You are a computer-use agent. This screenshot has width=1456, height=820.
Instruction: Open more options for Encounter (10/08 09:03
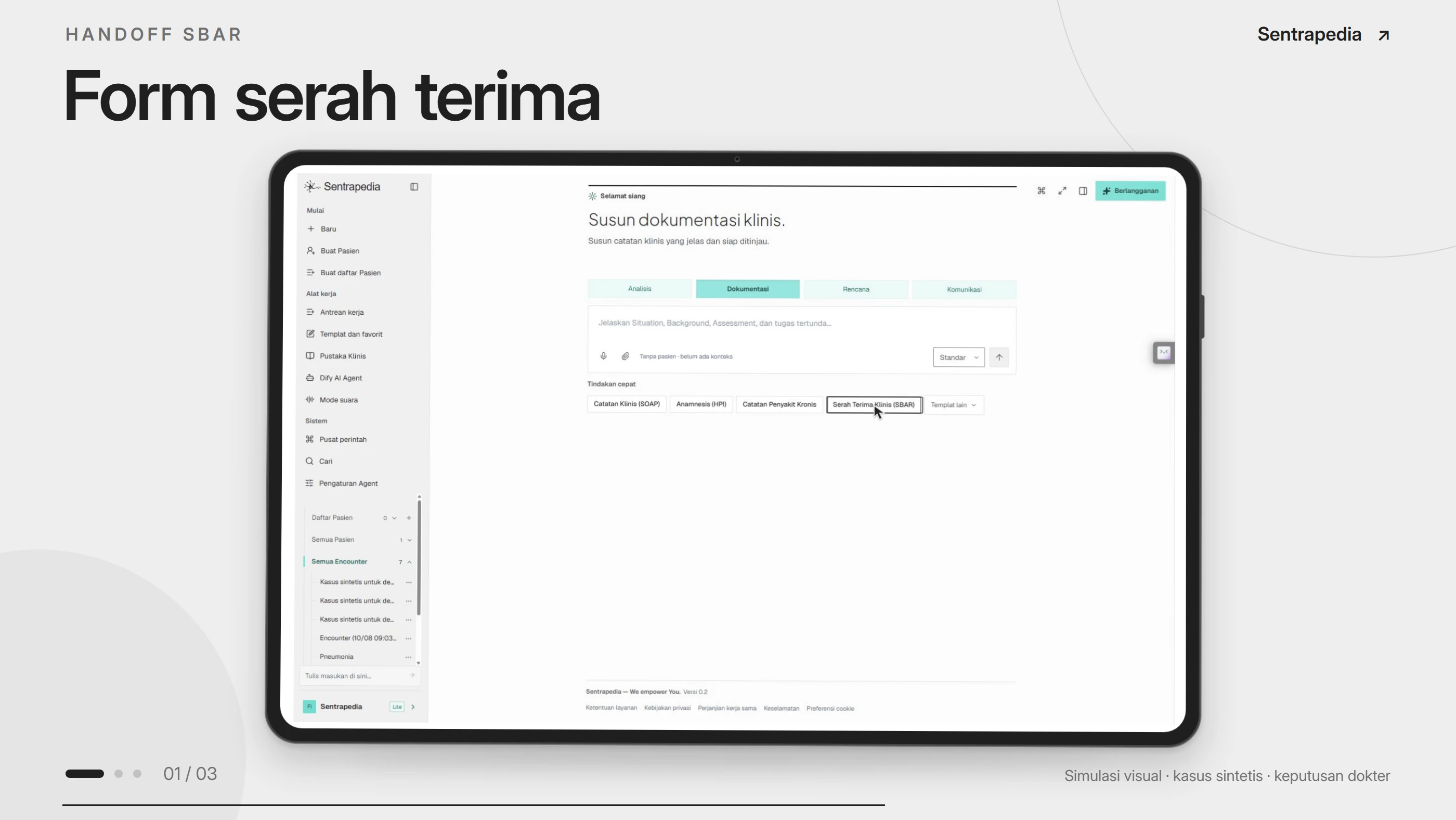(408, 638)
